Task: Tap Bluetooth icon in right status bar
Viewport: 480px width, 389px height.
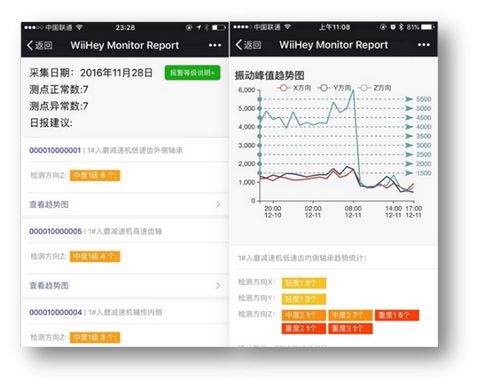Action: click(x=401, y=27)
